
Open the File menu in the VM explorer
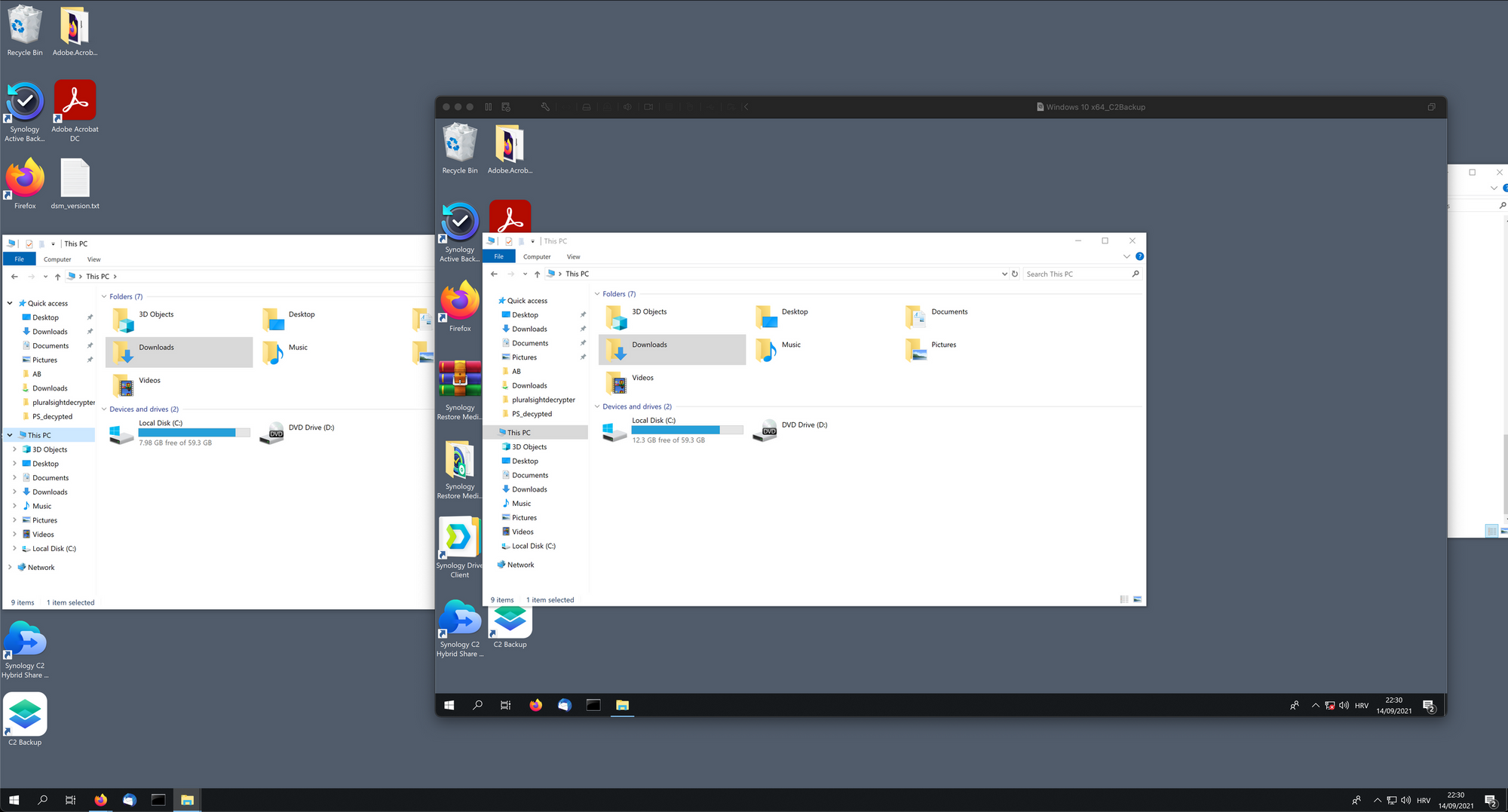pyautogui.click(x=498, y=256)
